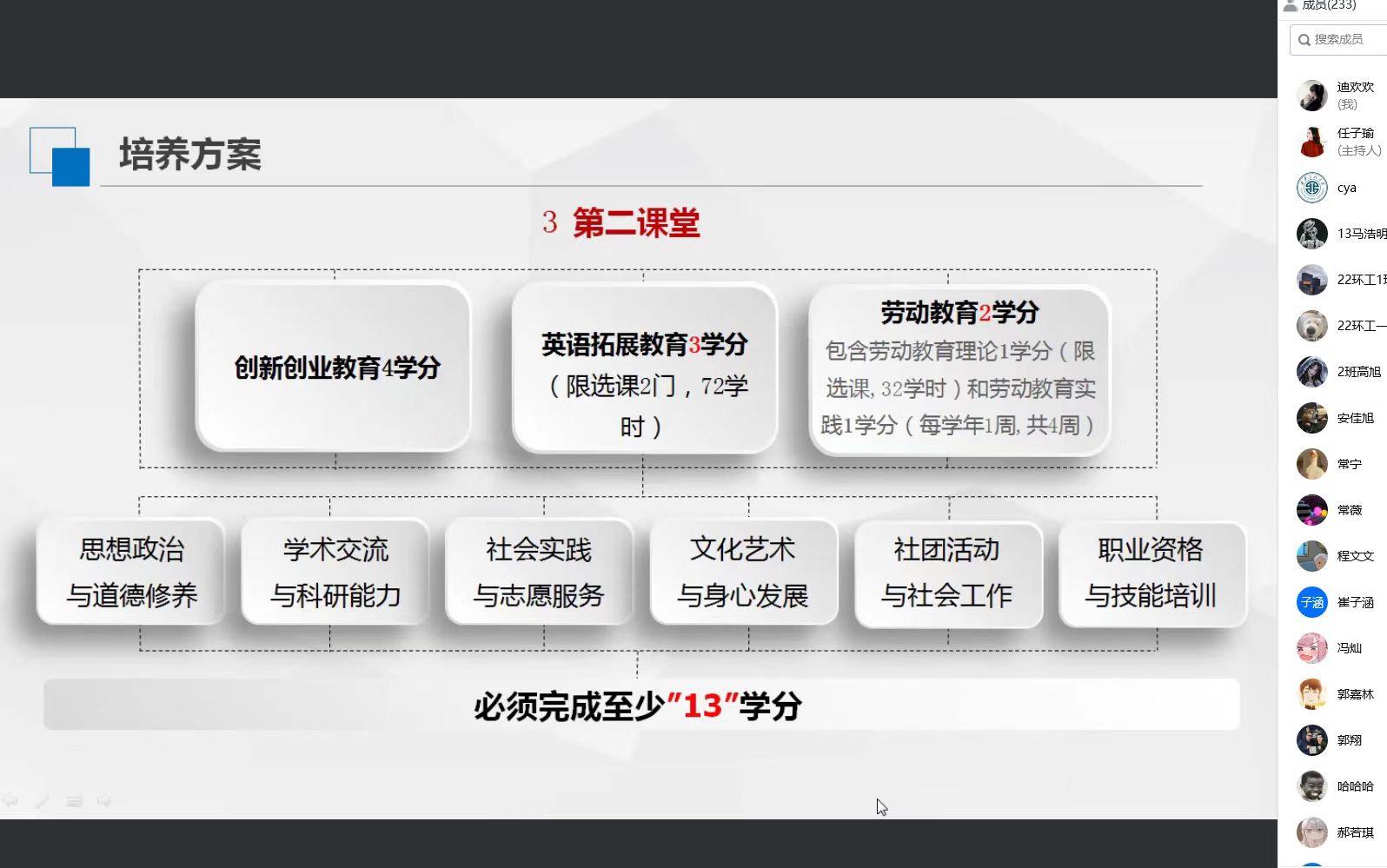
Task: Select member name 程文文
Action: tap(1355, 556)
